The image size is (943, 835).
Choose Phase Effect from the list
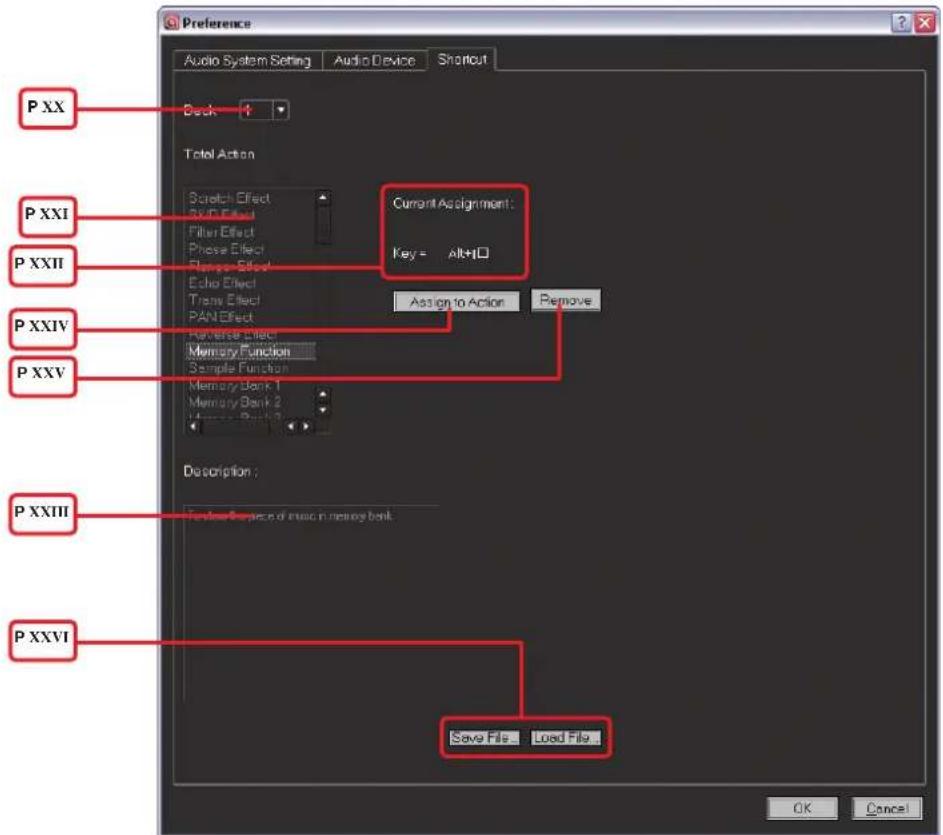click(226, 249)
